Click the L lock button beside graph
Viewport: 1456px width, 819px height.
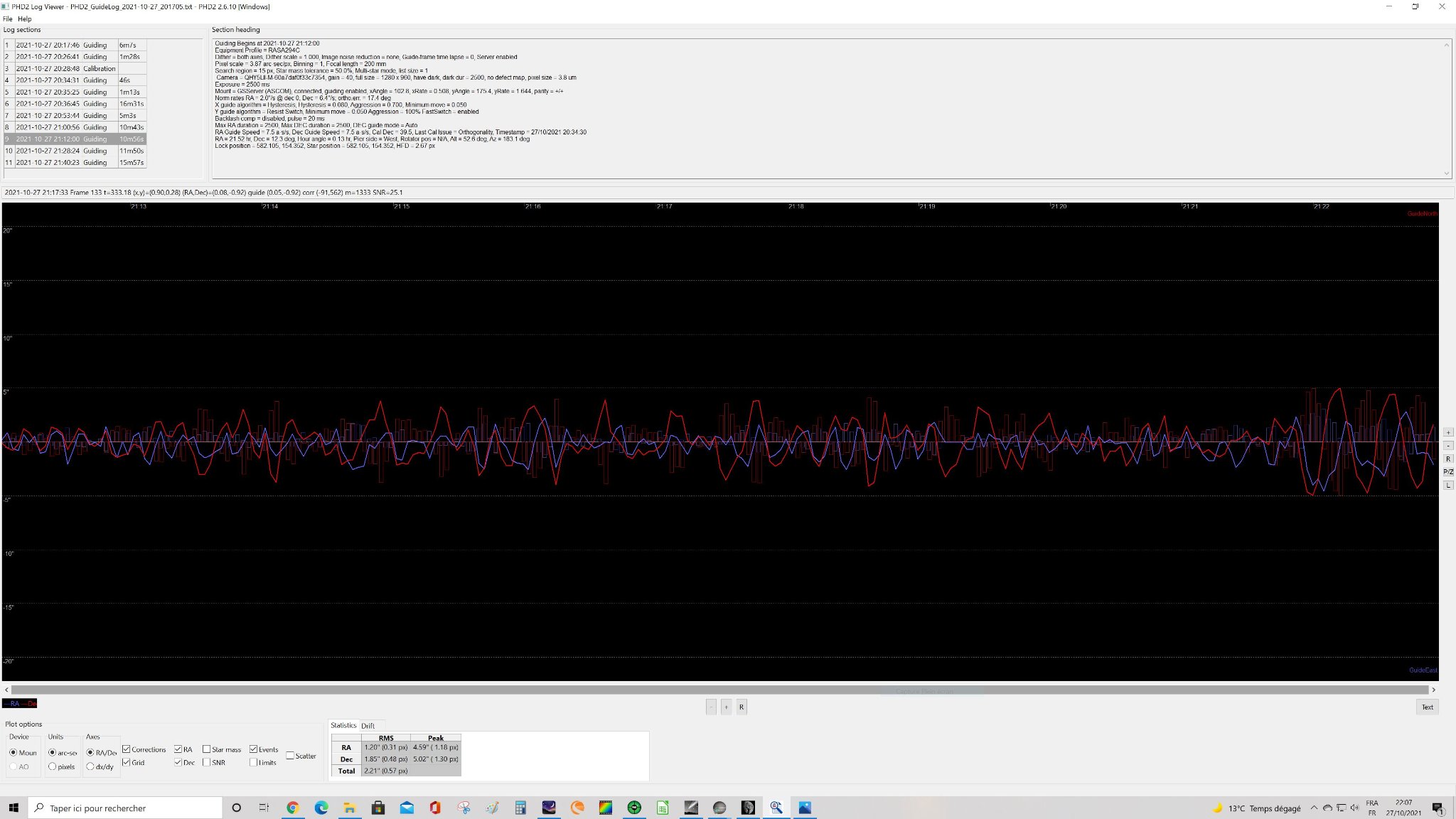point(1448,486)
